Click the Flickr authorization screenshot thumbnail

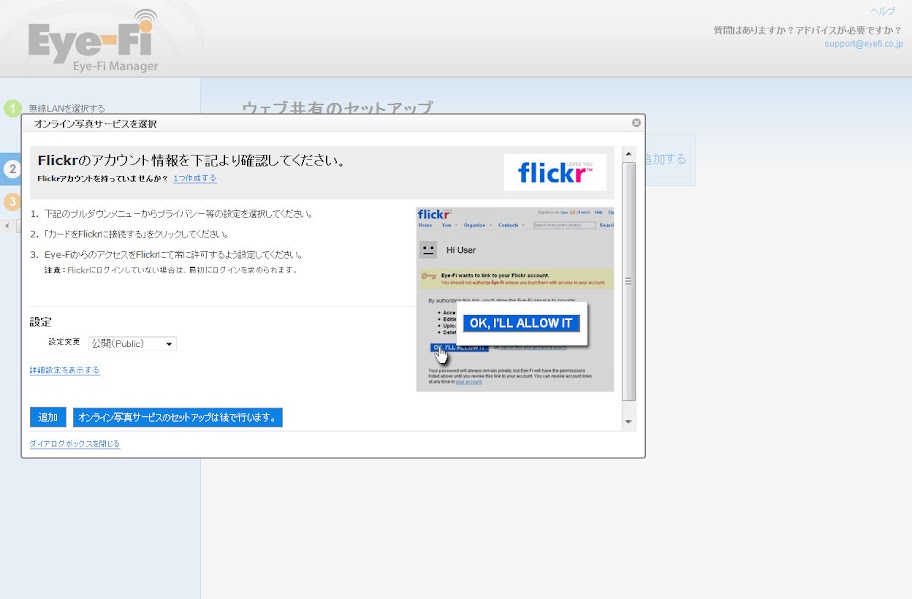pos(515,299)
